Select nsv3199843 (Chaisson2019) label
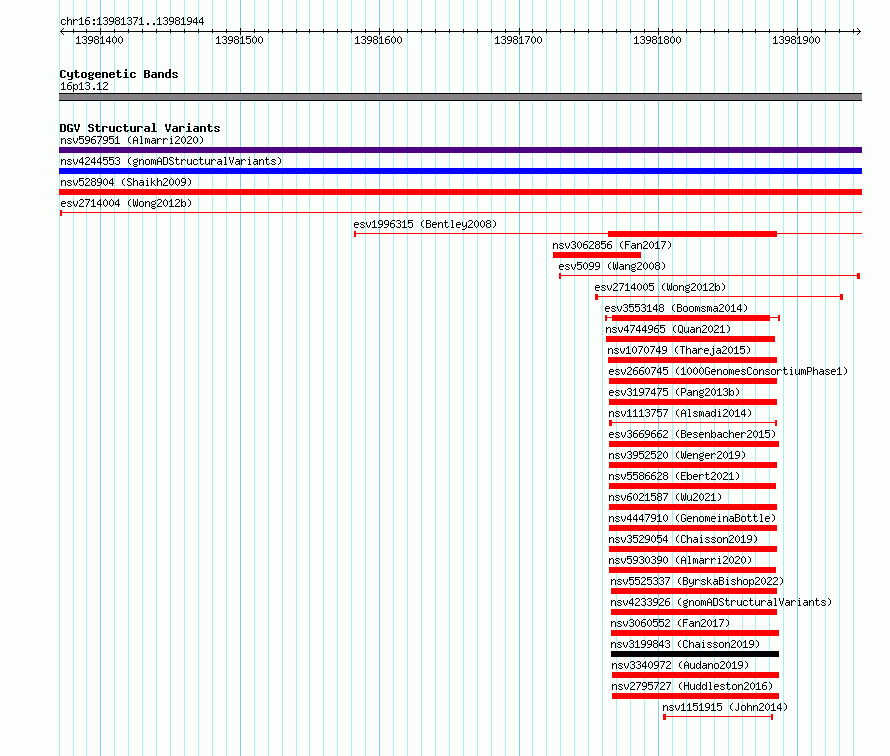Screen dimensions: 890x756 [x=685, y=644]
